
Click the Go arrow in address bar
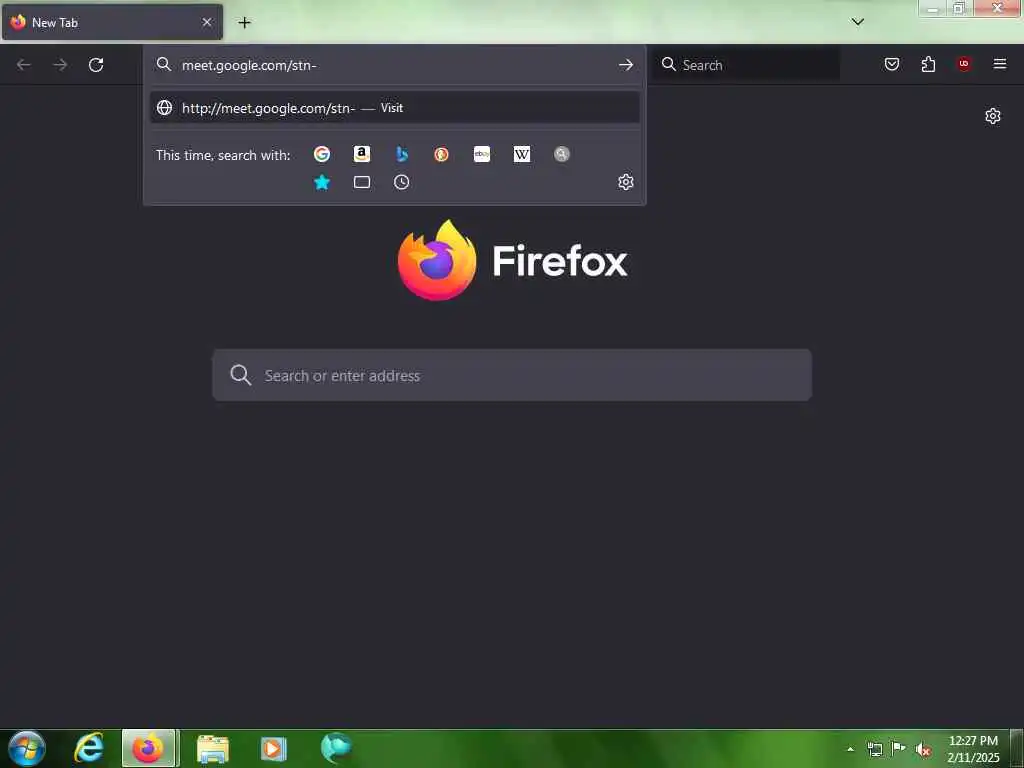(x=626, y=65)
